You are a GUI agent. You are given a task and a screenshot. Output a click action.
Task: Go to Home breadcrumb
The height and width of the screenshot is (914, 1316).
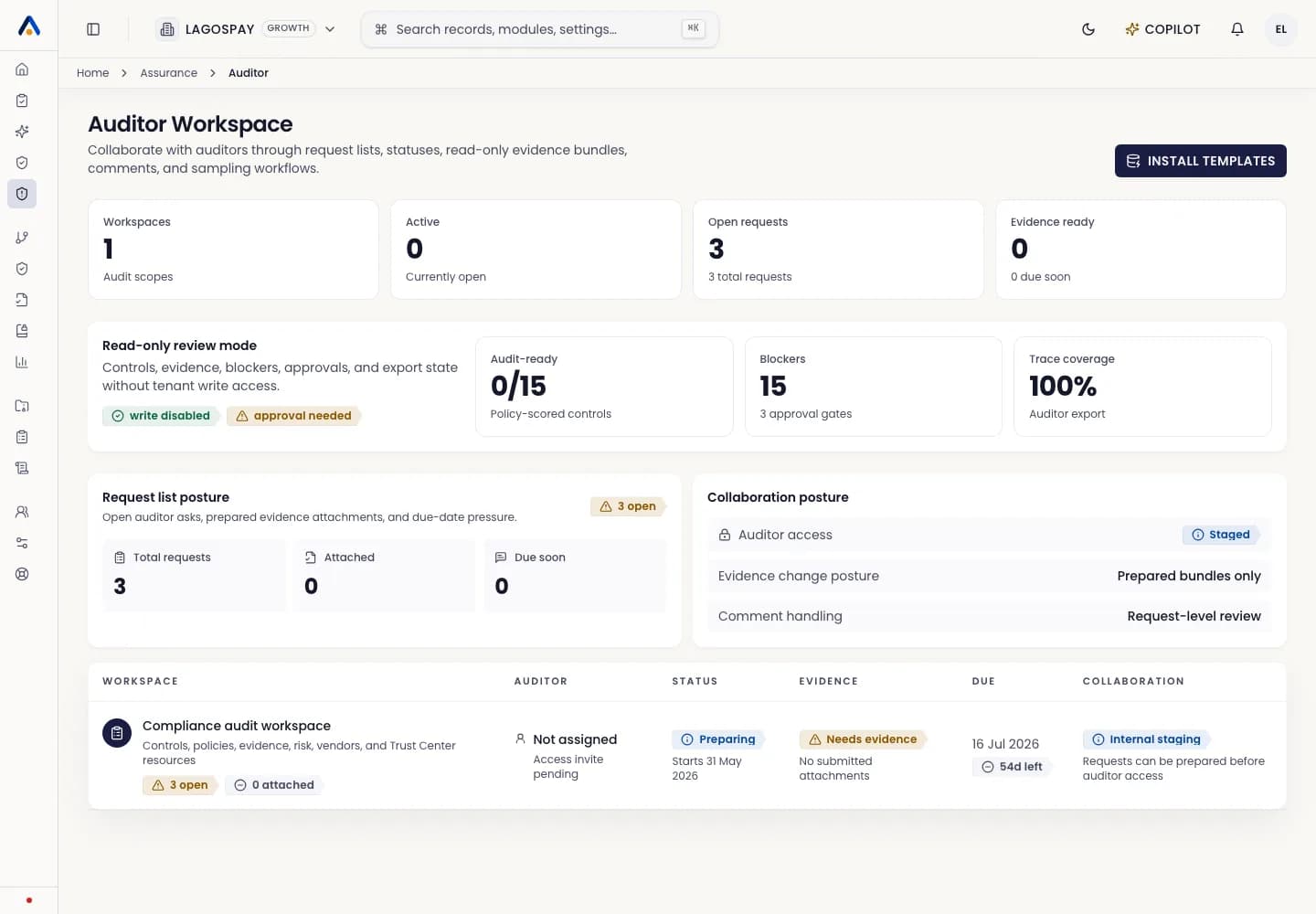(92, 73)
